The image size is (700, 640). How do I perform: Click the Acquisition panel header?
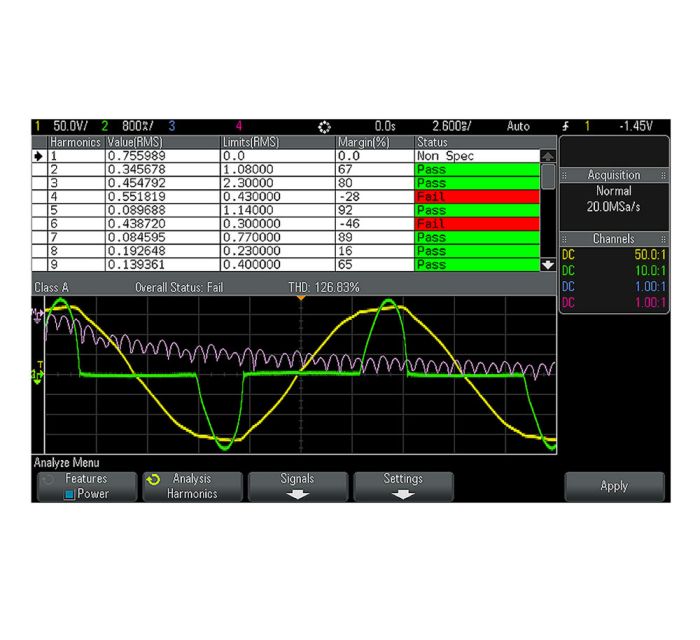(x=614, y=175)
